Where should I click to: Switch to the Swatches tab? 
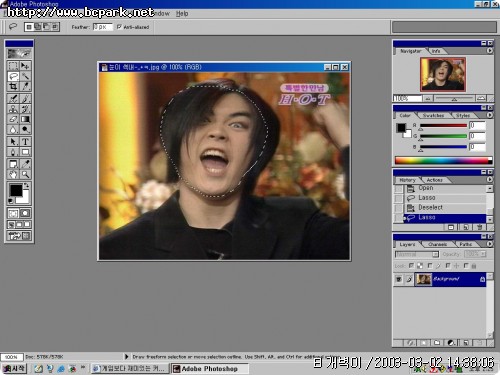433,115
